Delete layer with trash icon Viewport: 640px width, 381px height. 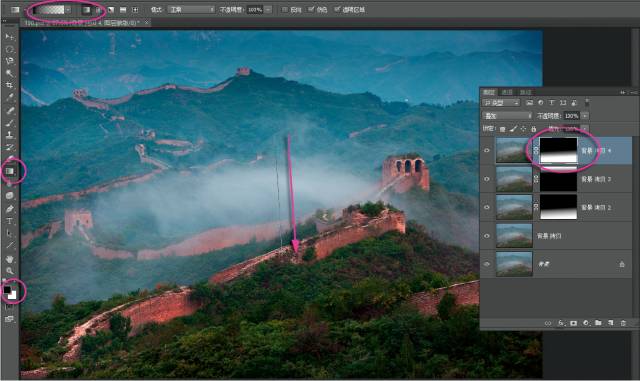point(623,323)
